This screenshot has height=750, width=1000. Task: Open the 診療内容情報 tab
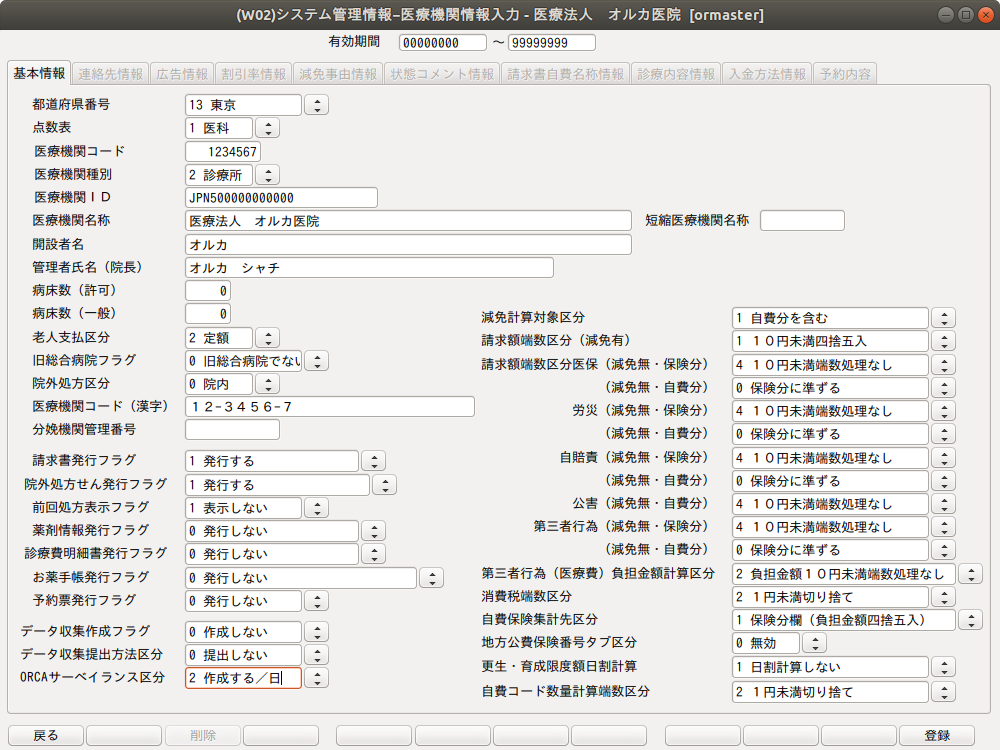click(676, 74)
